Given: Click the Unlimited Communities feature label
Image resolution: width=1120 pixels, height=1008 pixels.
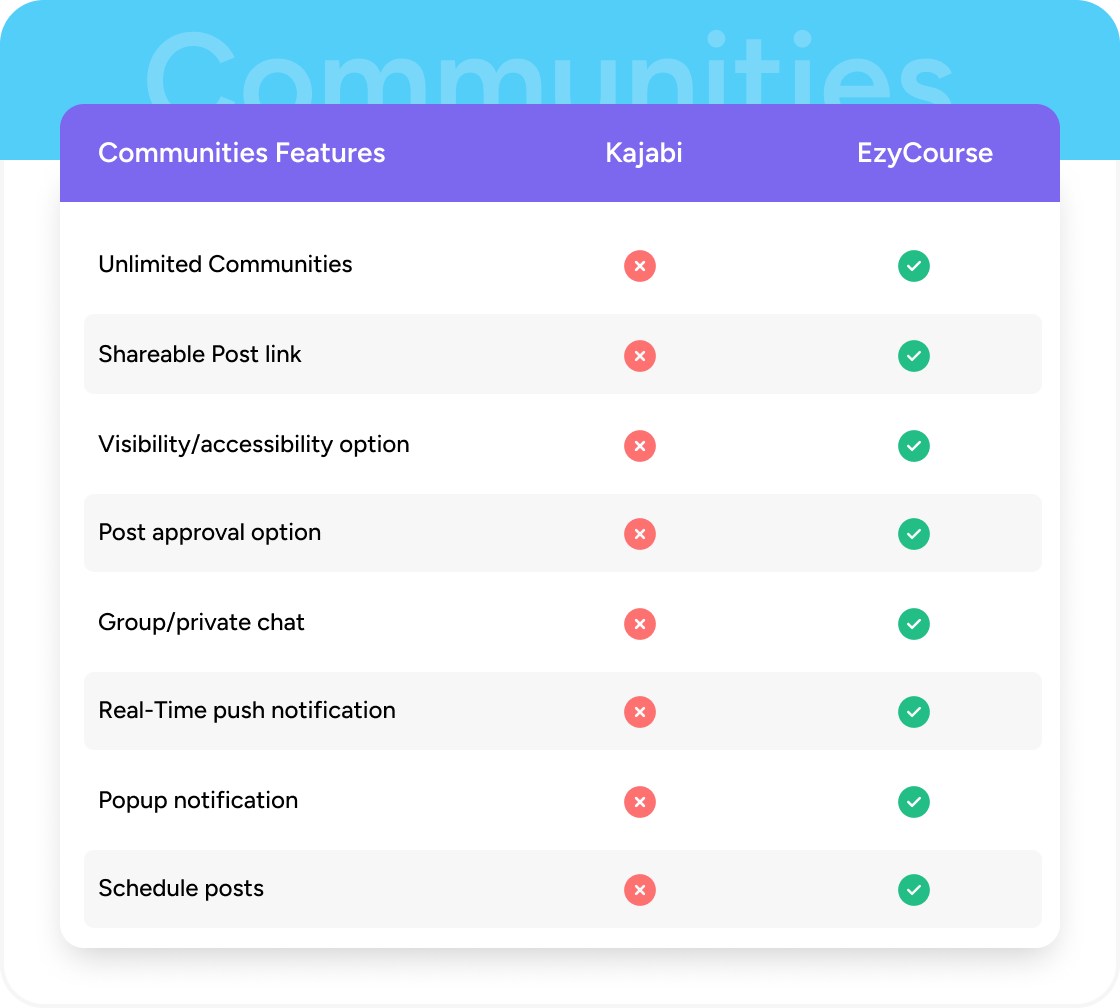Looking at the screenshot, I should [x=225, y=264].
